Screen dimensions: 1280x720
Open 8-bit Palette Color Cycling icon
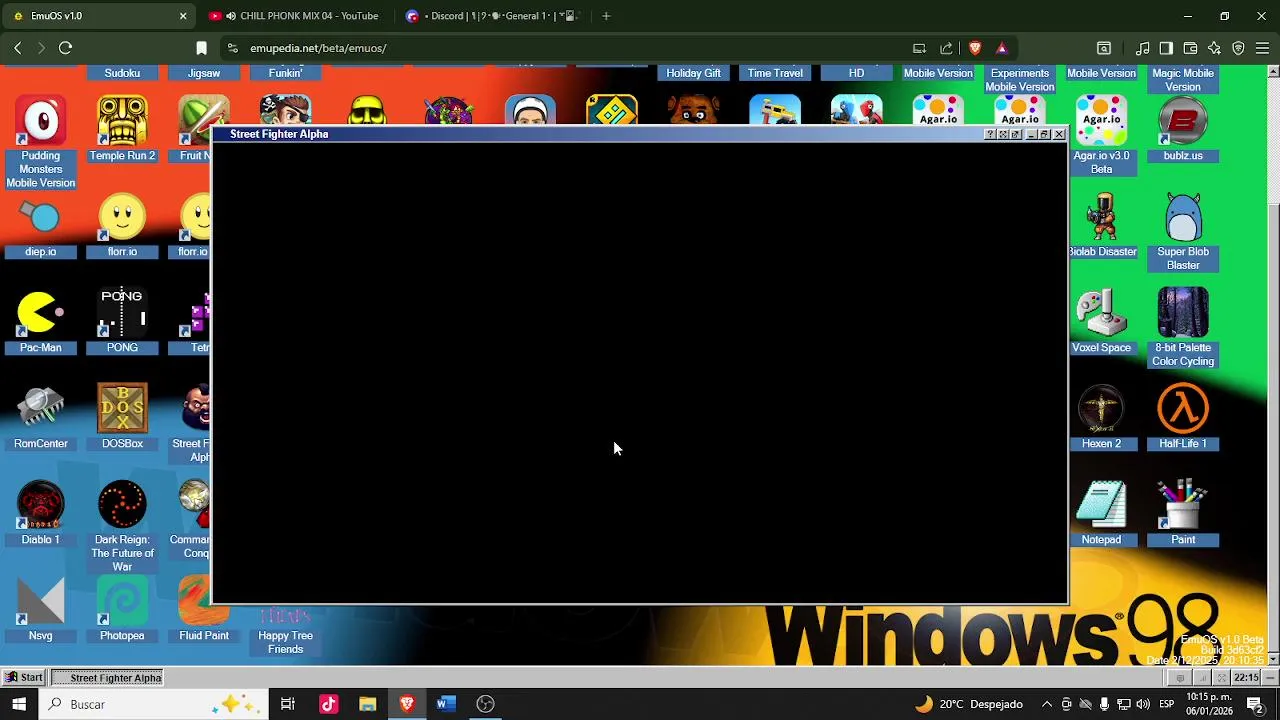pyautogui.click(x=1183, y=328)
